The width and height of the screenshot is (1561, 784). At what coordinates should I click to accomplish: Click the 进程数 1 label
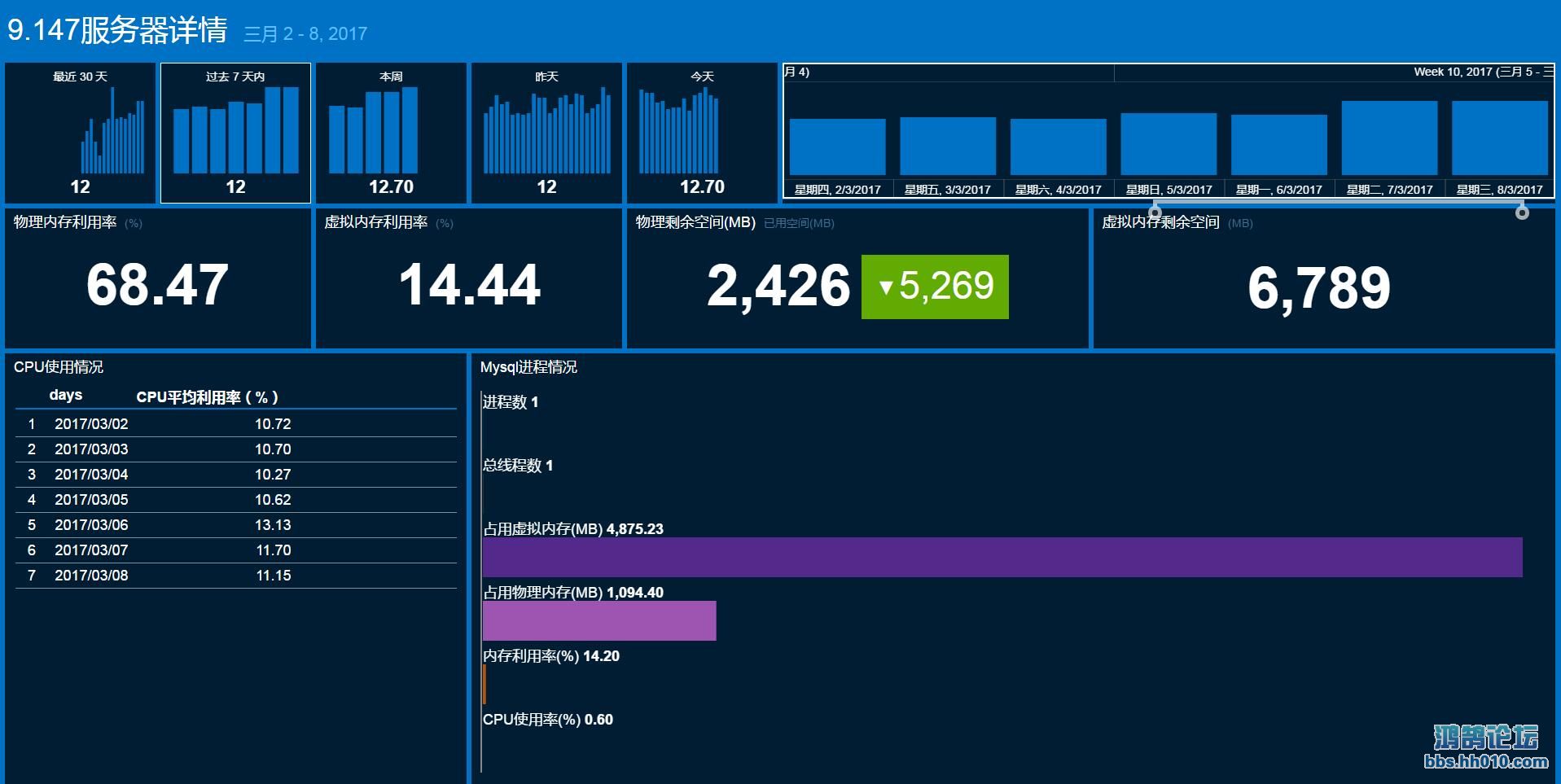[511, 402]
